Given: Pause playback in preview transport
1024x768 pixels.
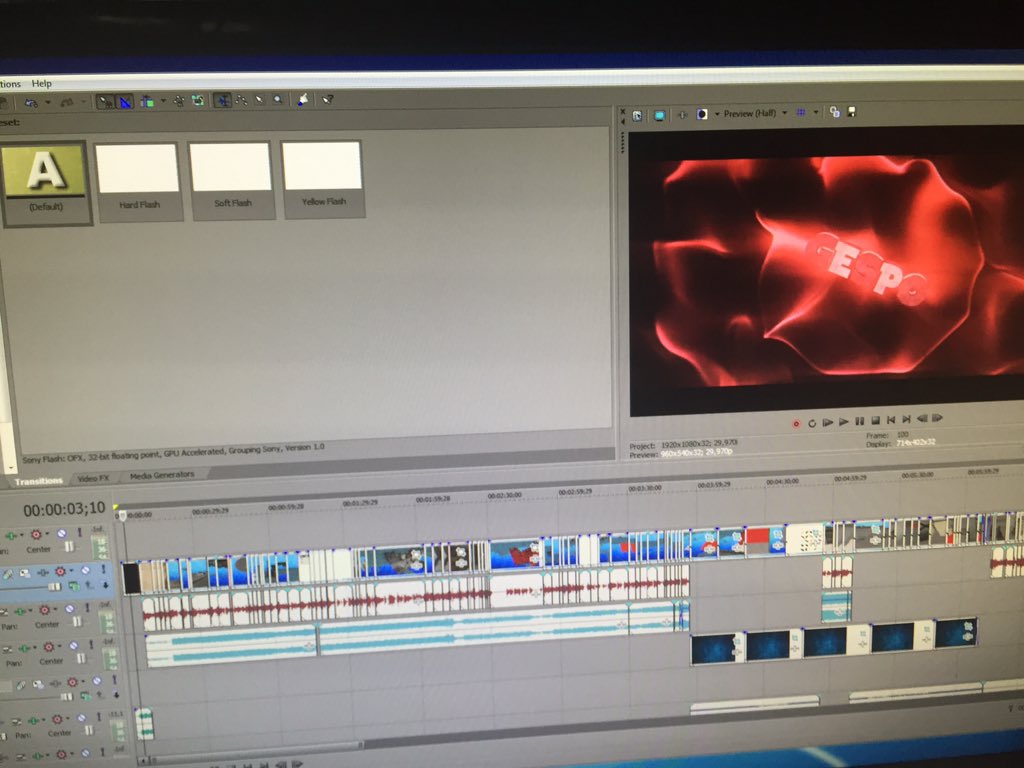Looking at the screenshot, I should 860,421.
